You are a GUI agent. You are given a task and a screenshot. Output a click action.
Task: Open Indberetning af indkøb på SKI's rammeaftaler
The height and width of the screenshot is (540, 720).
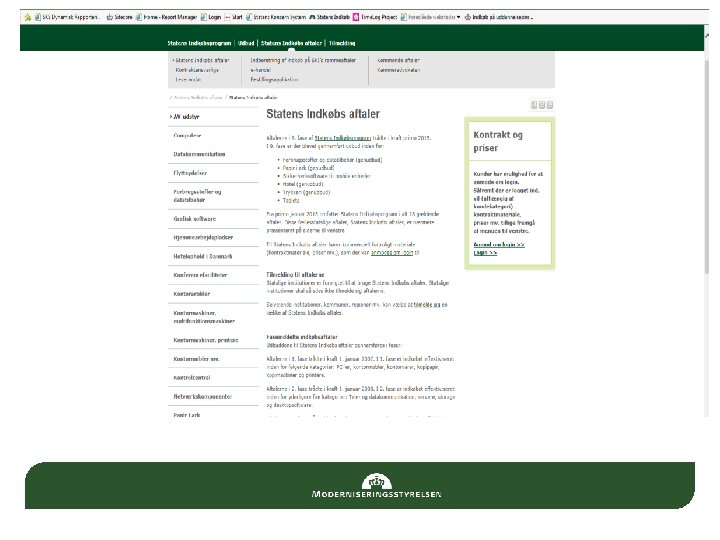[303, 60]
